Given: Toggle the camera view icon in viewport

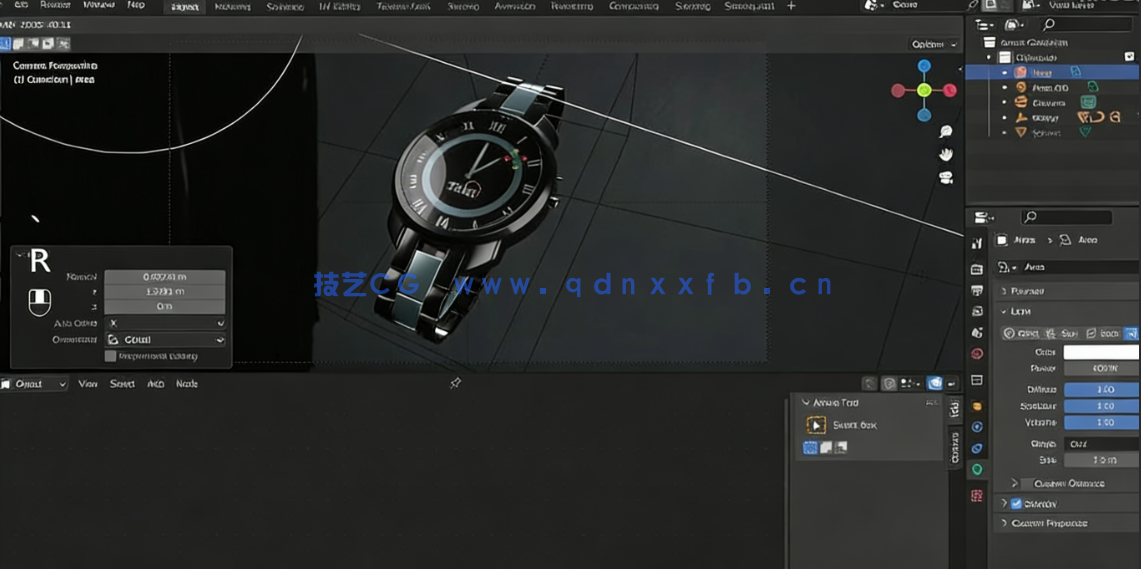Looking at the screenshot, I should pyautogui.click(x=946, y=177).
